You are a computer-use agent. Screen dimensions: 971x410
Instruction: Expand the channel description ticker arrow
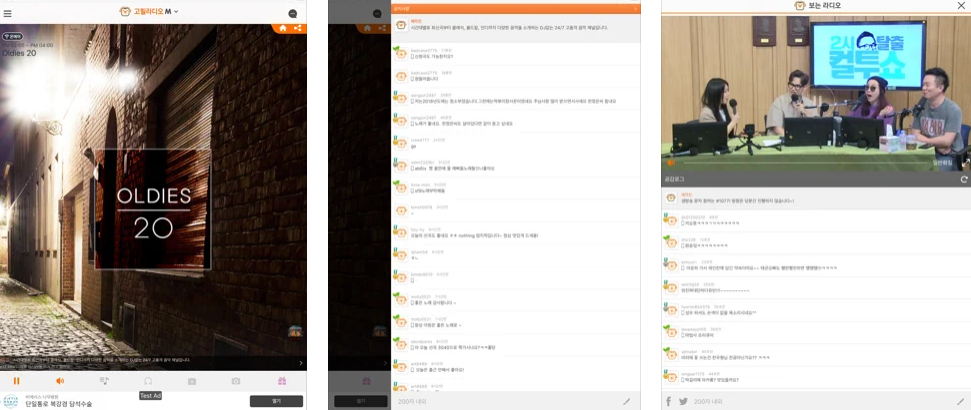[x=301, y=363]
